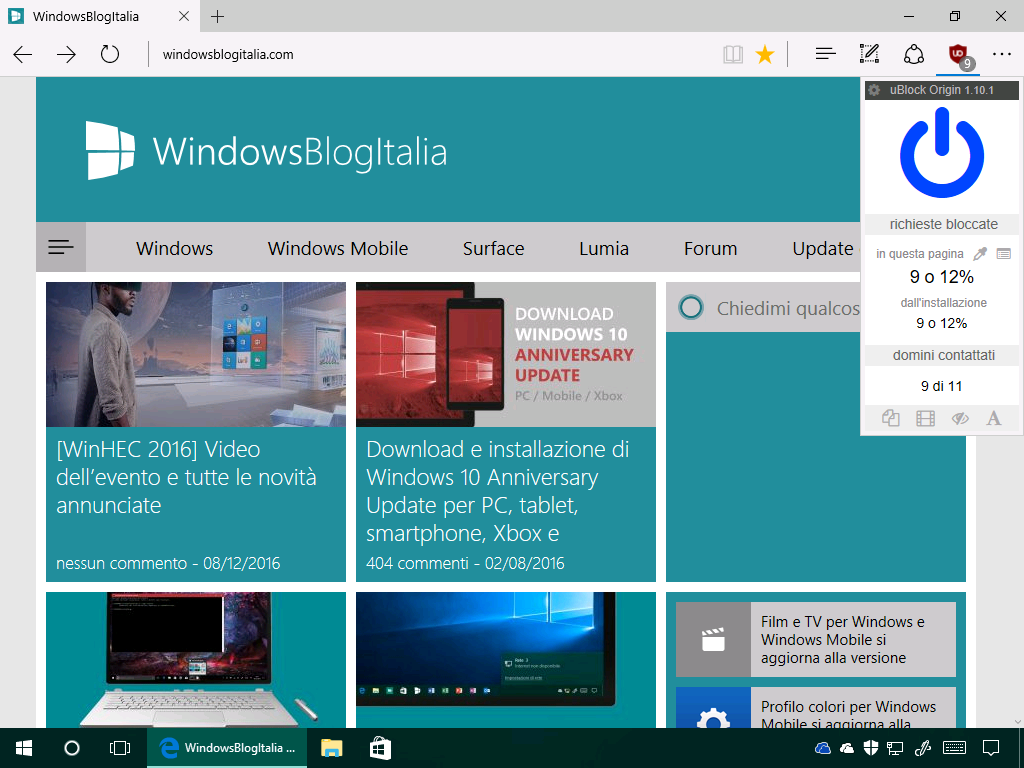Open a new tab with plus button
Image resolution: width=1024 pixels, height=768 pixels.
click(217, 16)
